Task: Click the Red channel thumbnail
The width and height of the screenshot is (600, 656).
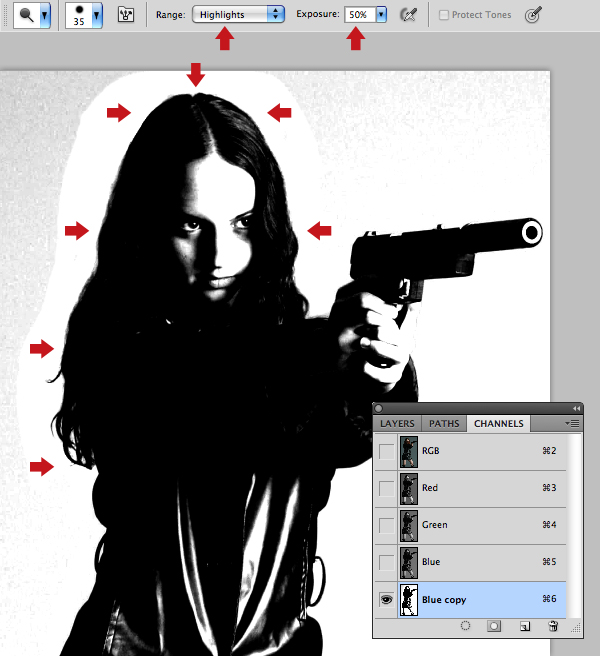Action: 409,489
